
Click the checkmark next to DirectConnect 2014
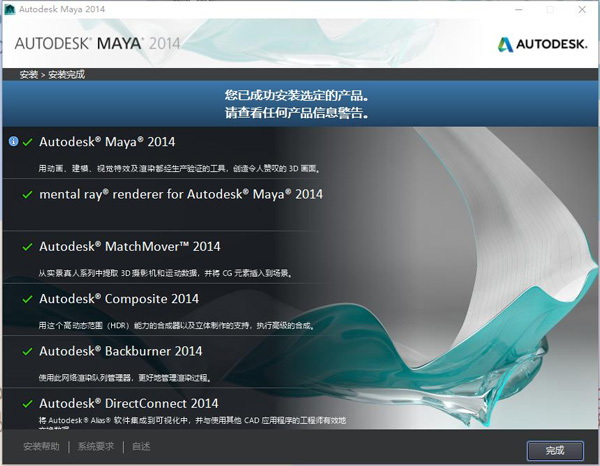28,404
